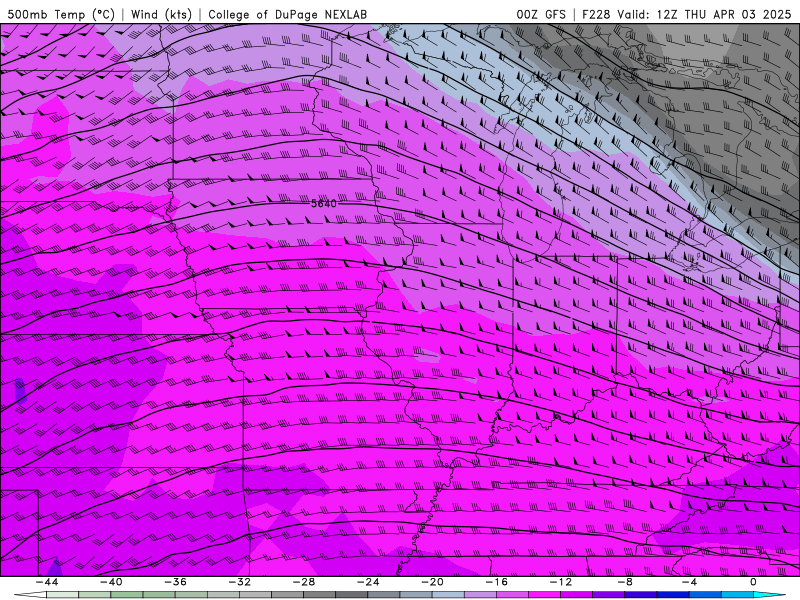Click the -40 legend value
Image resolution: width=800 pixels, height=600 pixels.
[111, 582]
